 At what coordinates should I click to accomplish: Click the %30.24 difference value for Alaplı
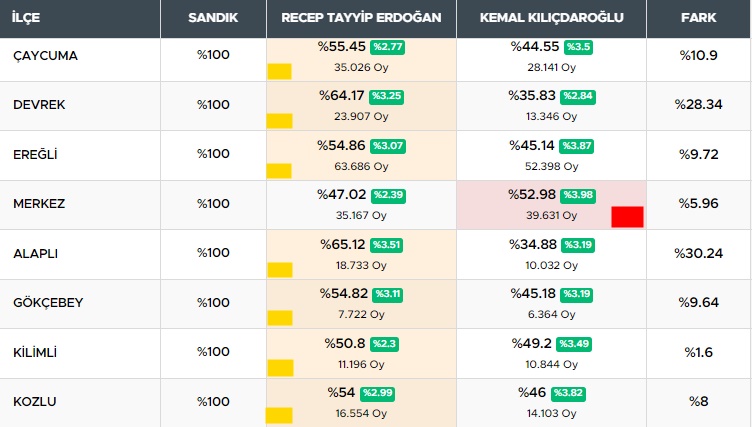(x=698, y=253)
